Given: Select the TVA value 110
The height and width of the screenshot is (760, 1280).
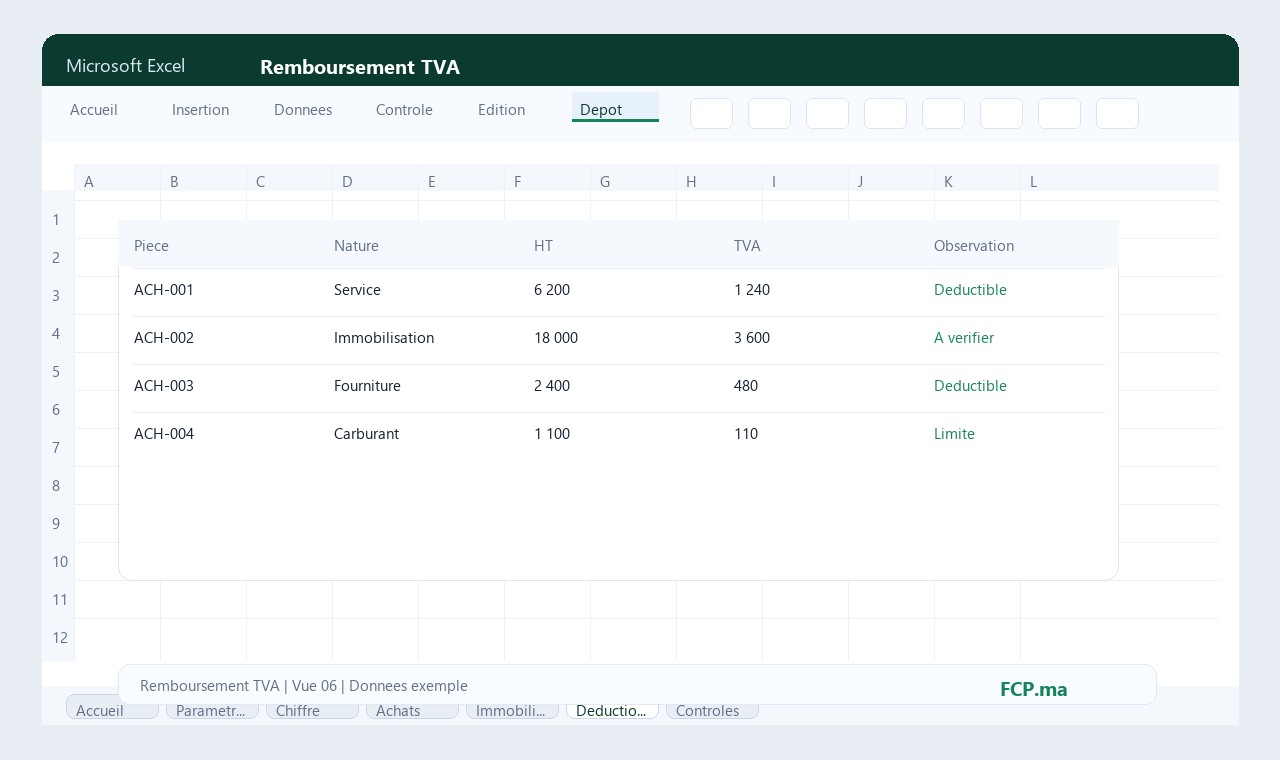Looking at the screenshot, I should (x=746, y=434).
